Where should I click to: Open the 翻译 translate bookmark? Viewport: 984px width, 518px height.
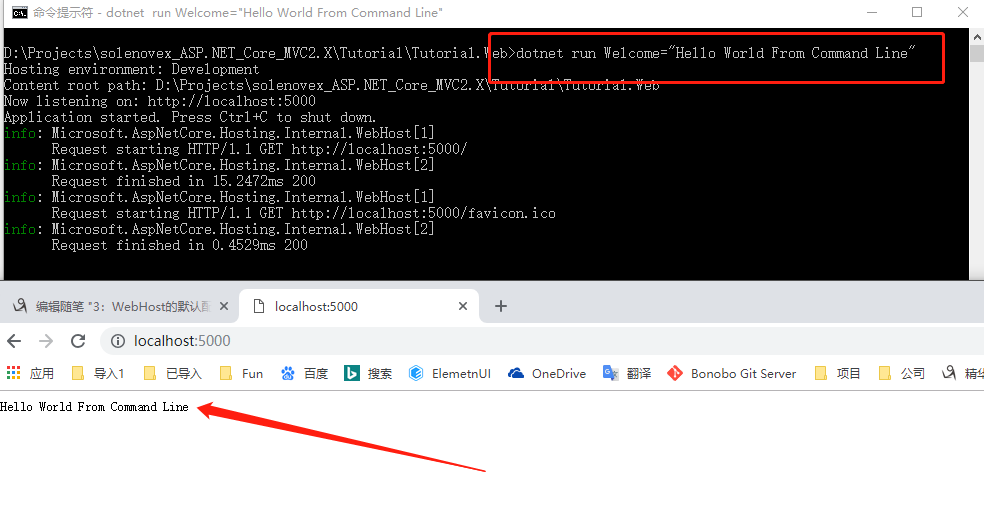(627, 374)
